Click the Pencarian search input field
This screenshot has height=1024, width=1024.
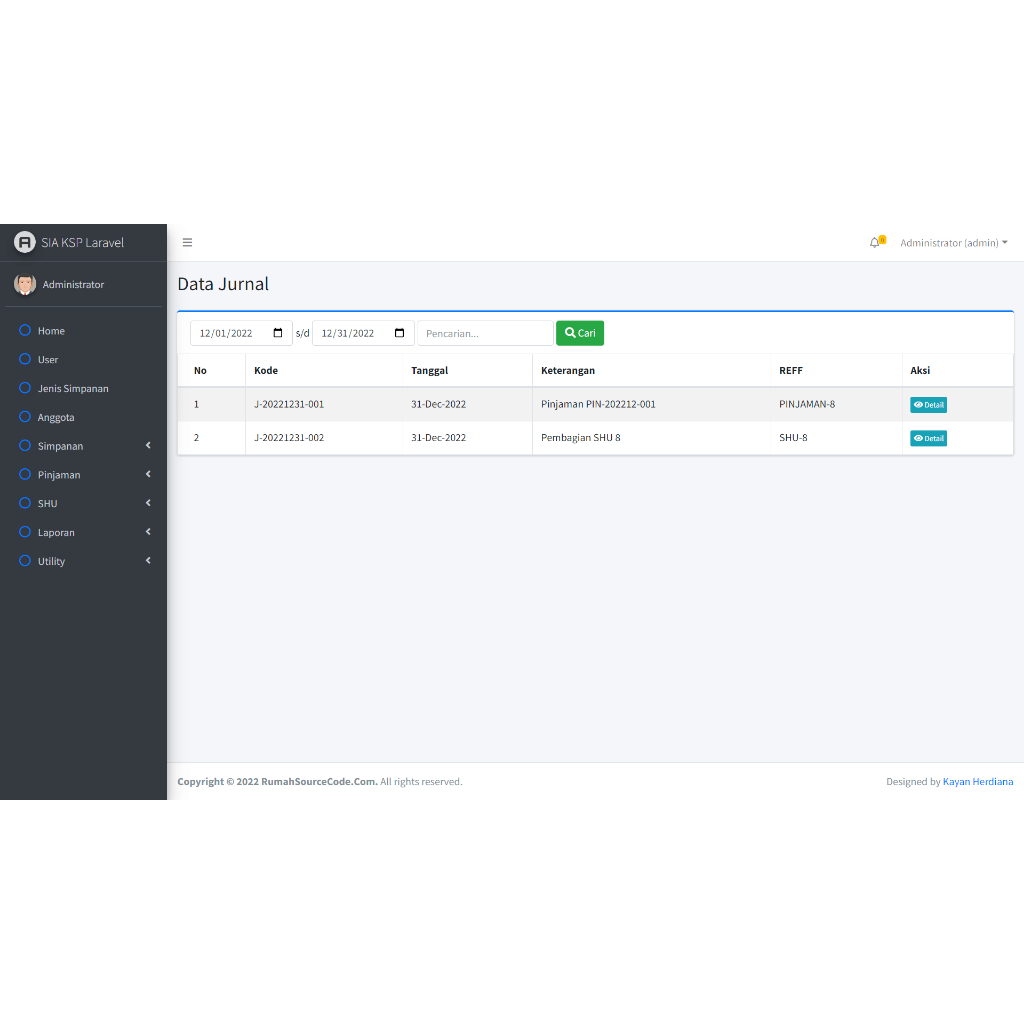tap(484, 333)
